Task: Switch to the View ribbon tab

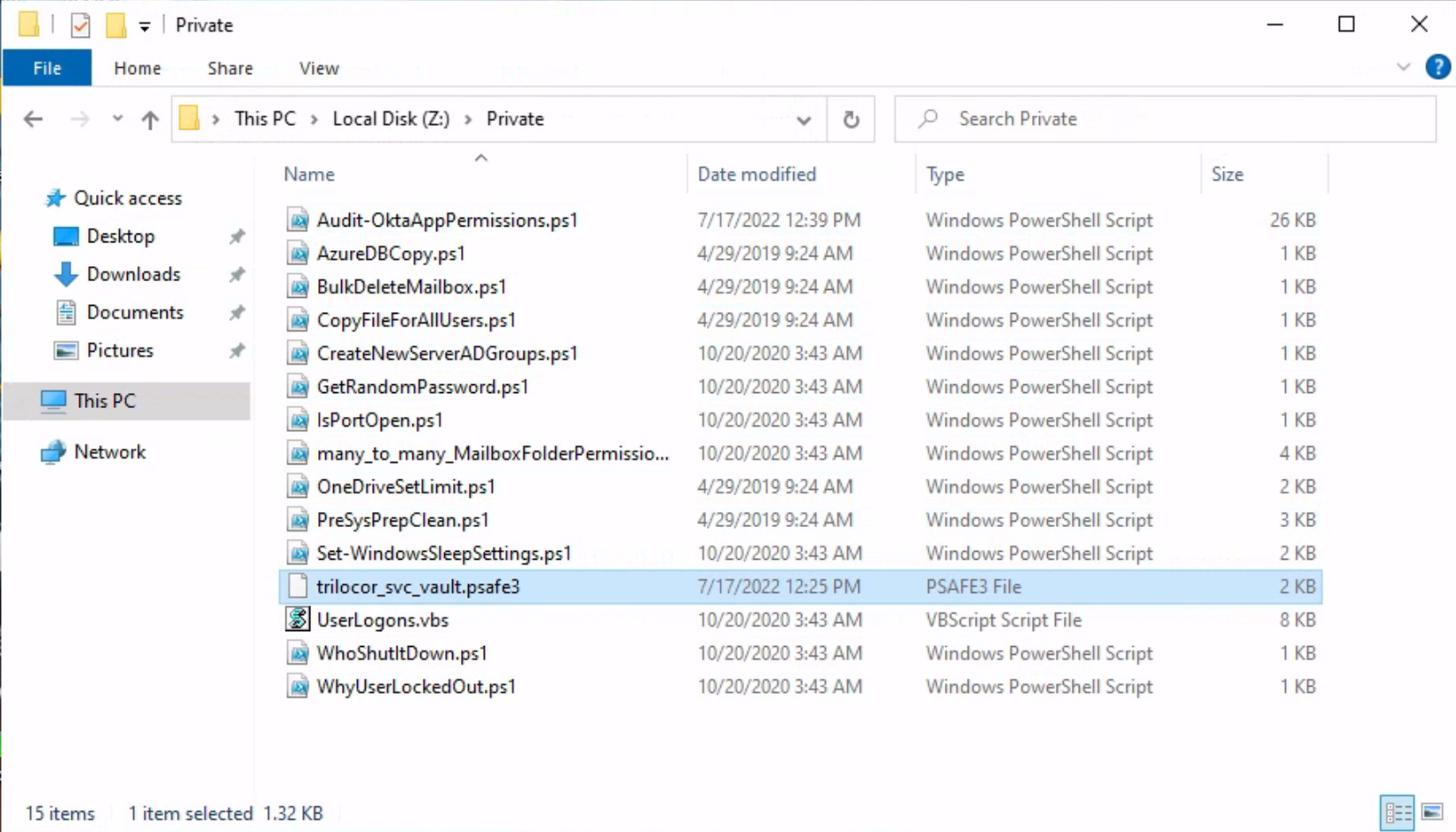Action: (x=319, y=68)
